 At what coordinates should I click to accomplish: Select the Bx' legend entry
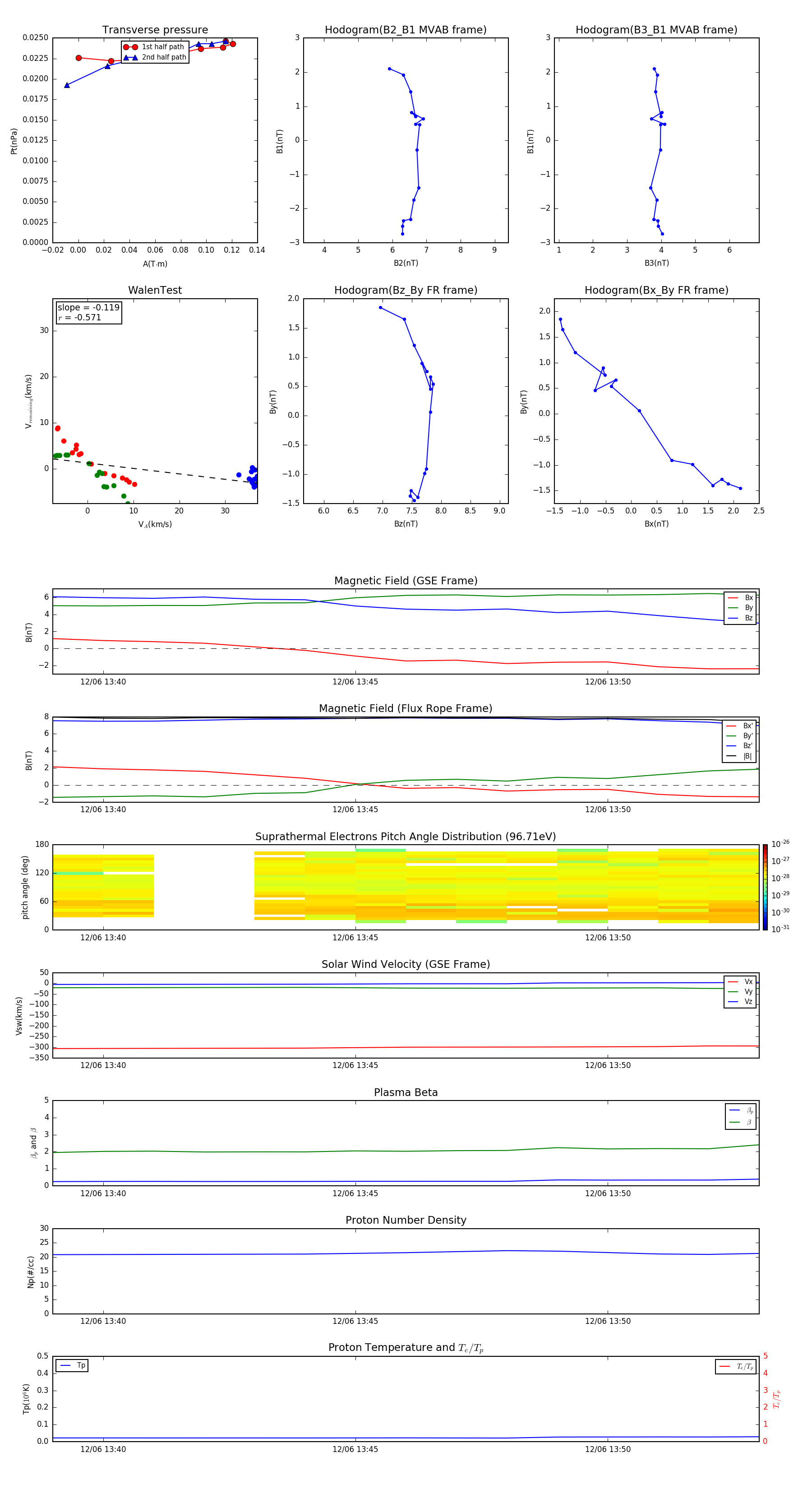click(740, 726)
